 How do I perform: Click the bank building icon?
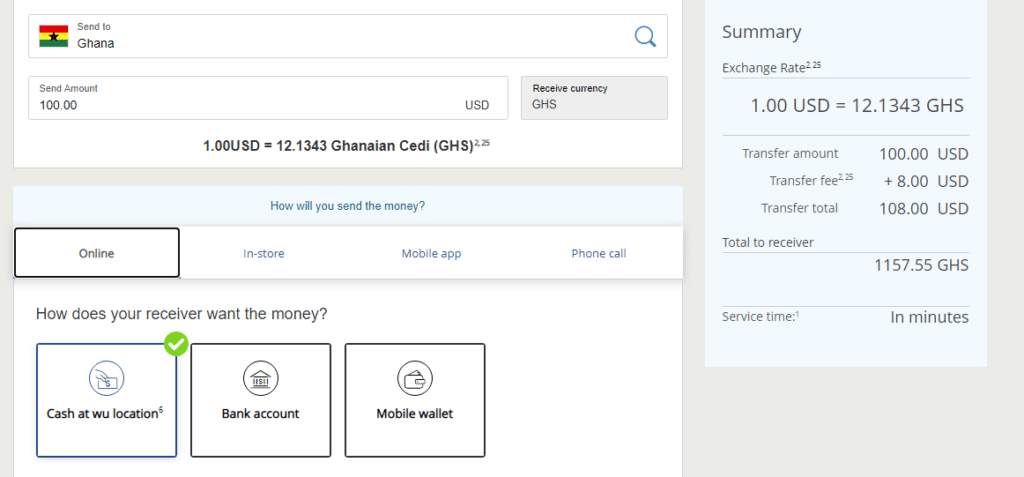click(x=261, y=378)
